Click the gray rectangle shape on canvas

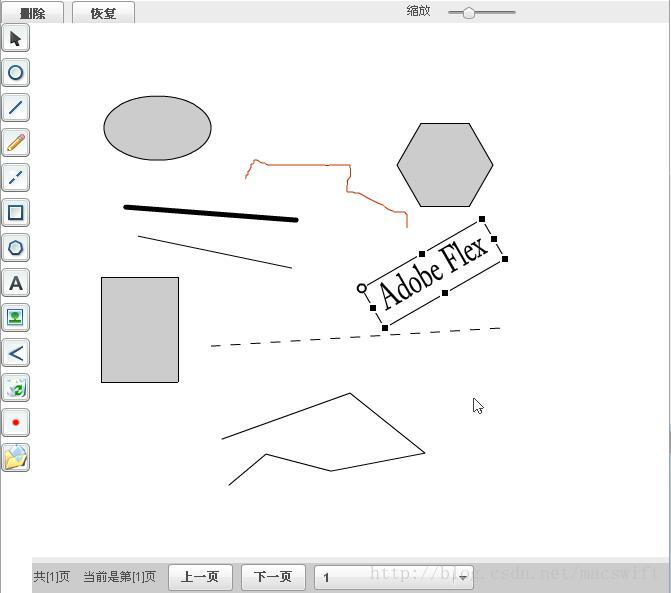pos(140,330)
